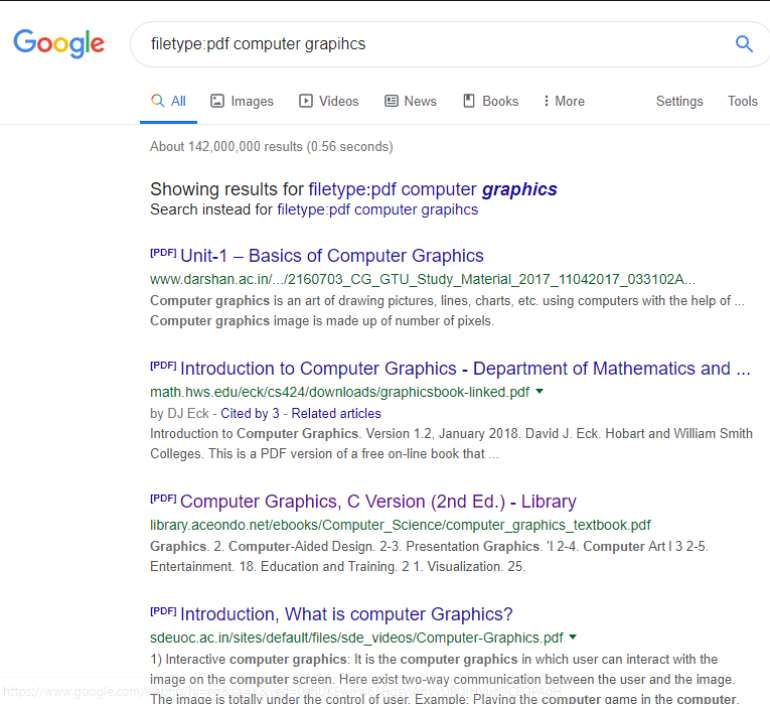
Task: Click the Books tab book icon
Action: pyautogui.click(x=469, y=101)
